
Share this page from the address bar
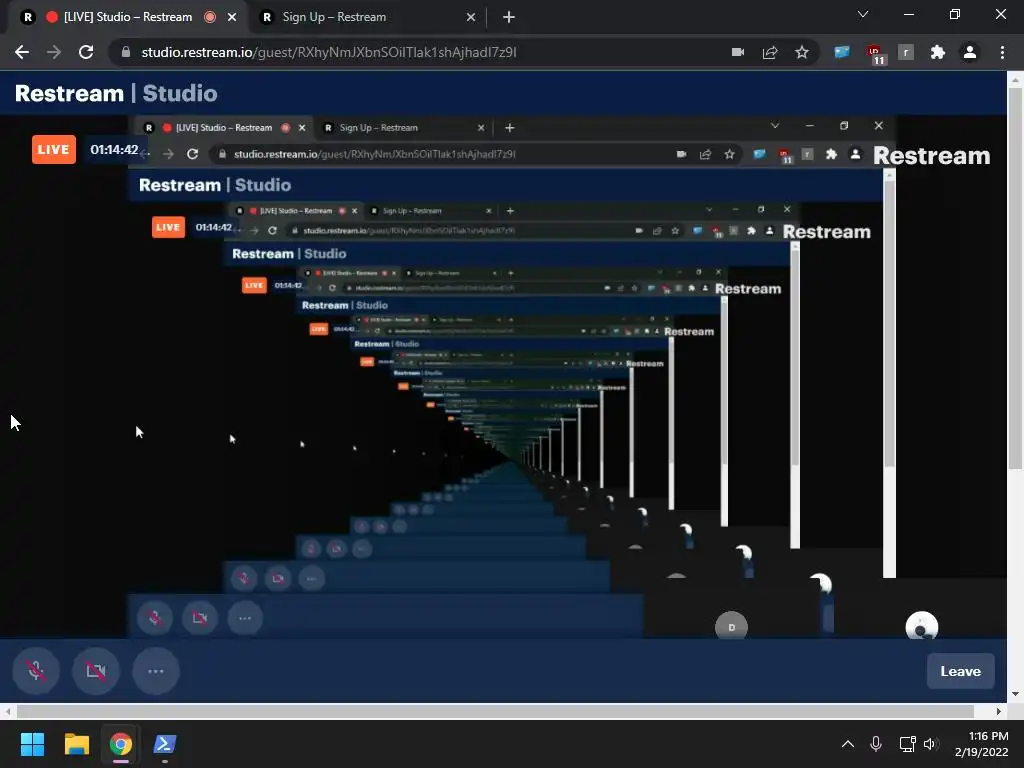770,52
